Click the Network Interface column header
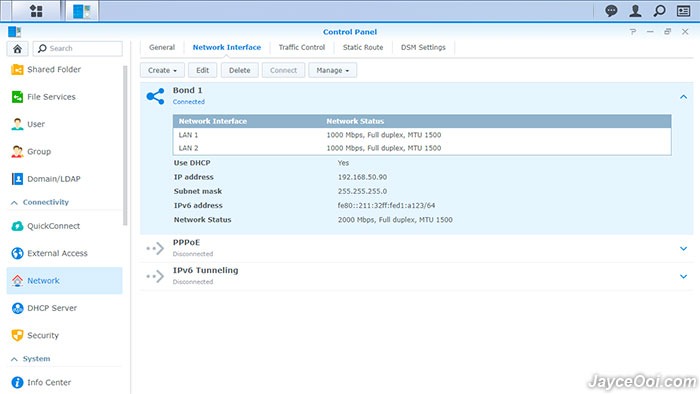The height and width of the screenshot is (394, 700). click(212, 121)
